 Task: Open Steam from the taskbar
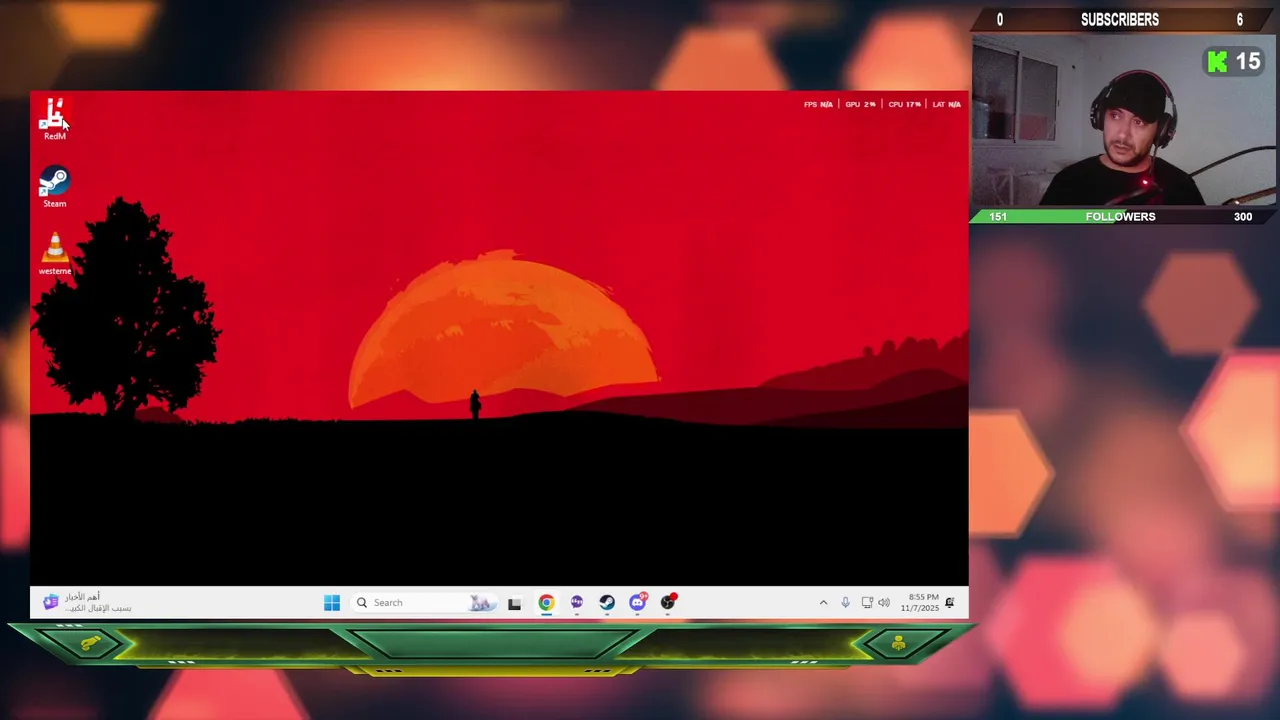[x=607, y=602]
